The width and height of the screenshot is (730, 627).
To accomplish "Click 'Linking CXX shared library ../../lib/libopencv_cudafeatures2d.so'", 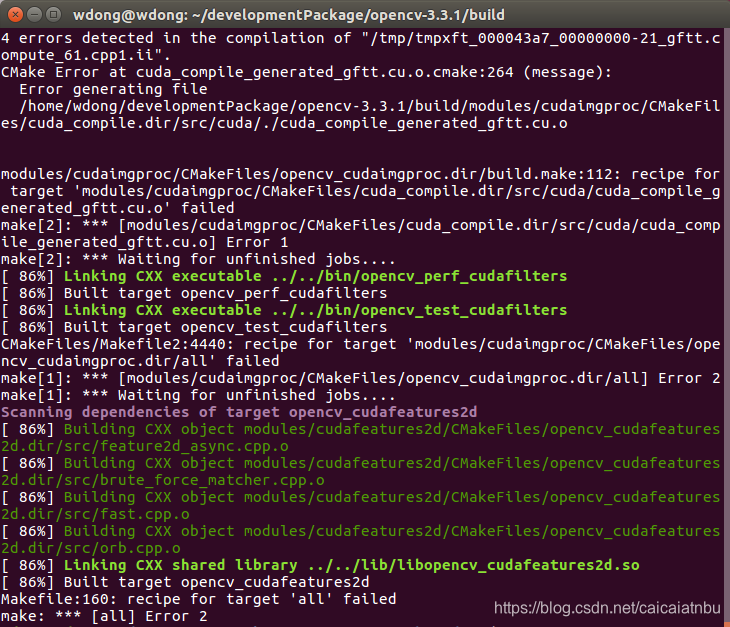I will tap(351, 565).
